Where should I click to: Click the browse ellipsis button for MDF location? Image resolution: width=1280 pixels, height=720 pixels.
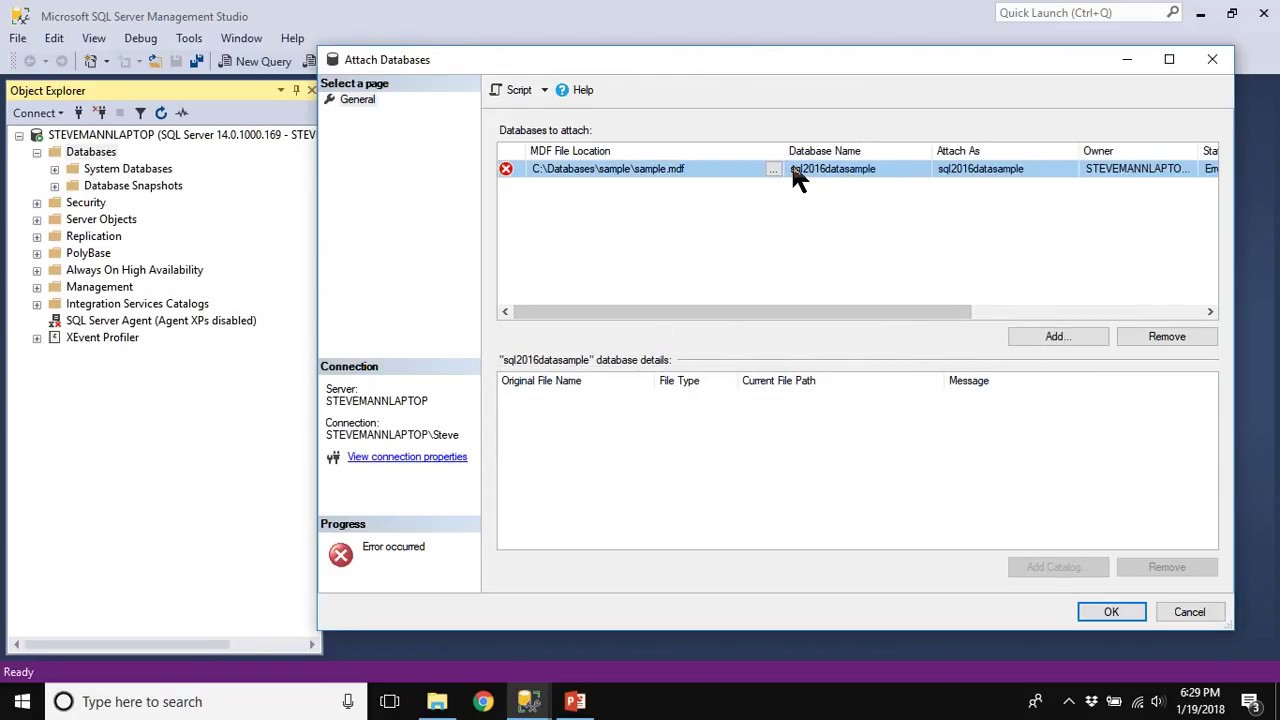coord(773,169)
